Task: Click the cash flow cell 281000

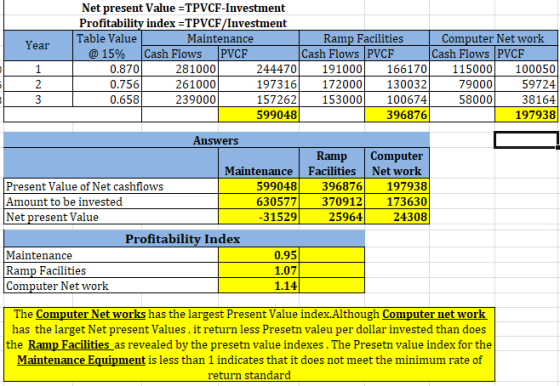Action: click(180, 69)
